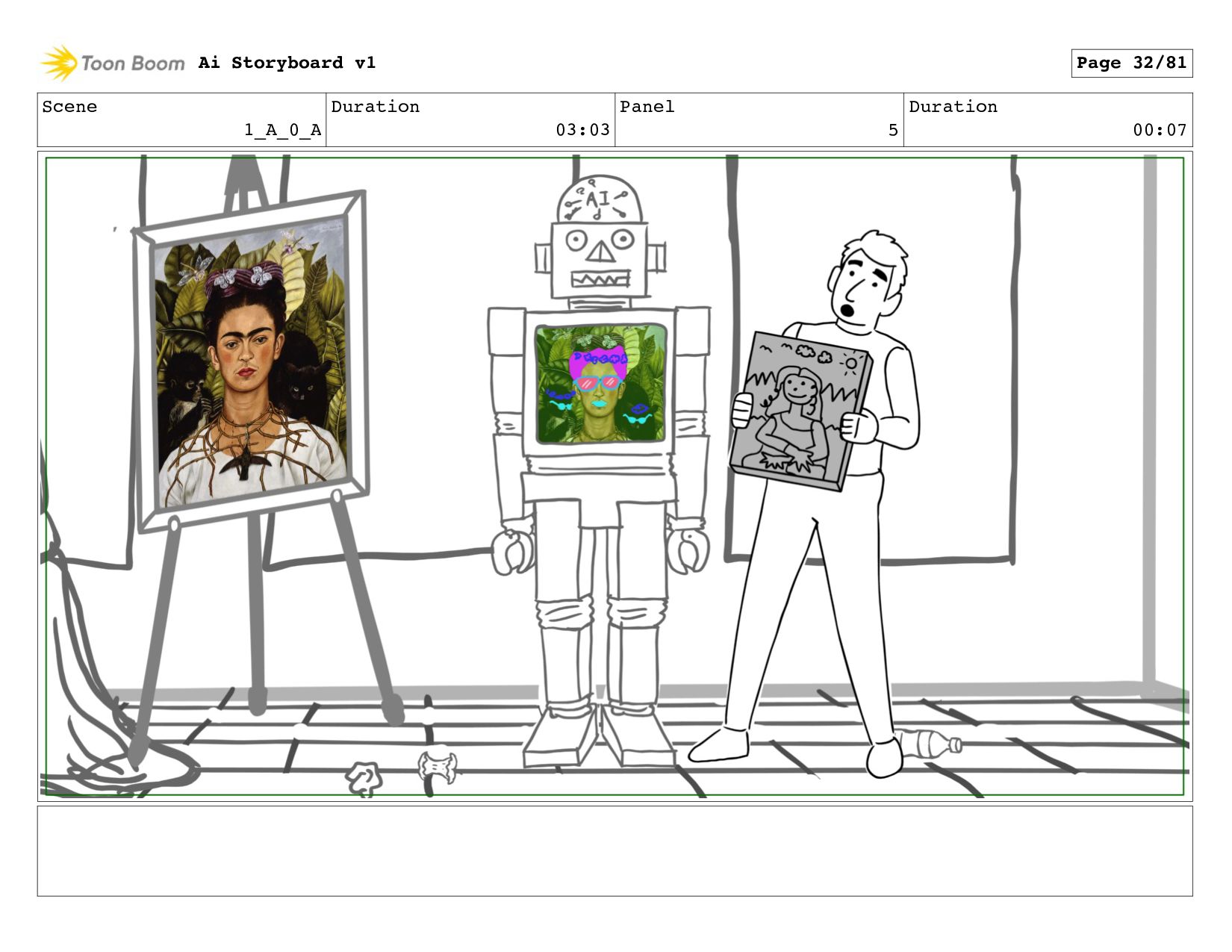
Task: Click the gray drawing held by the man
Action: coord(800,411)
